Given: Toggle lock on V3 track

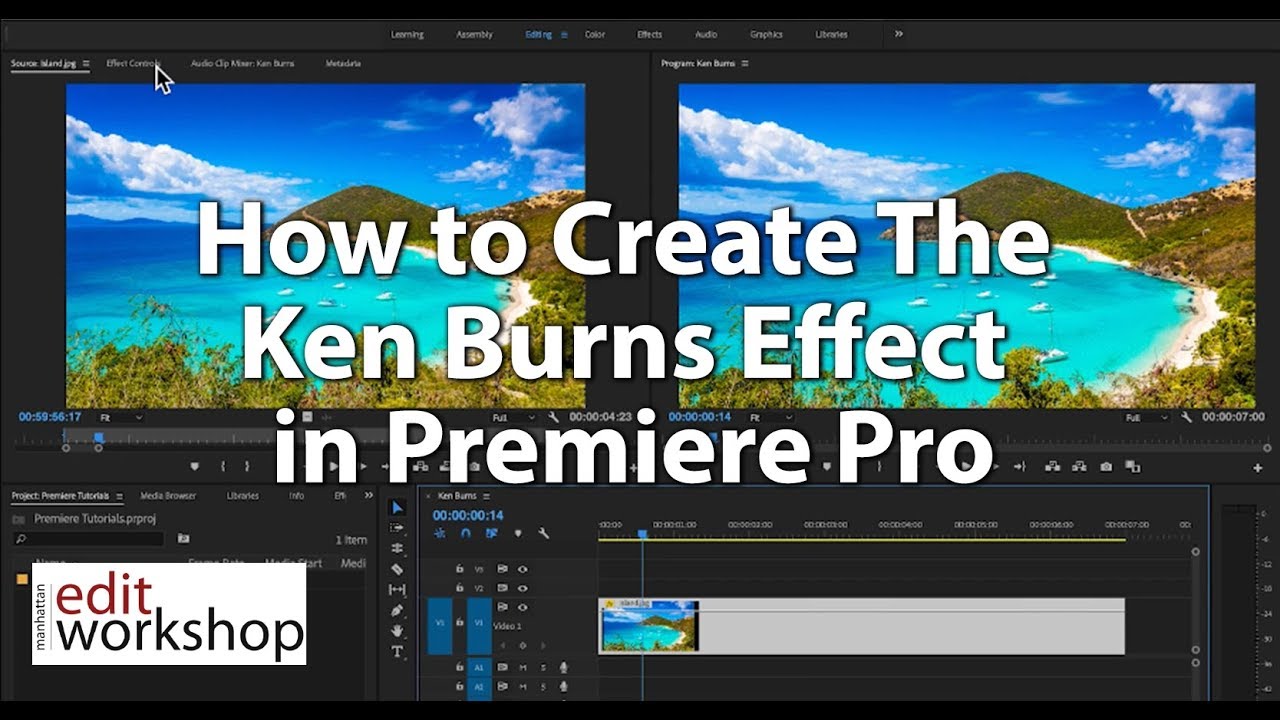Looking at the screenshot, I should 459,569.
